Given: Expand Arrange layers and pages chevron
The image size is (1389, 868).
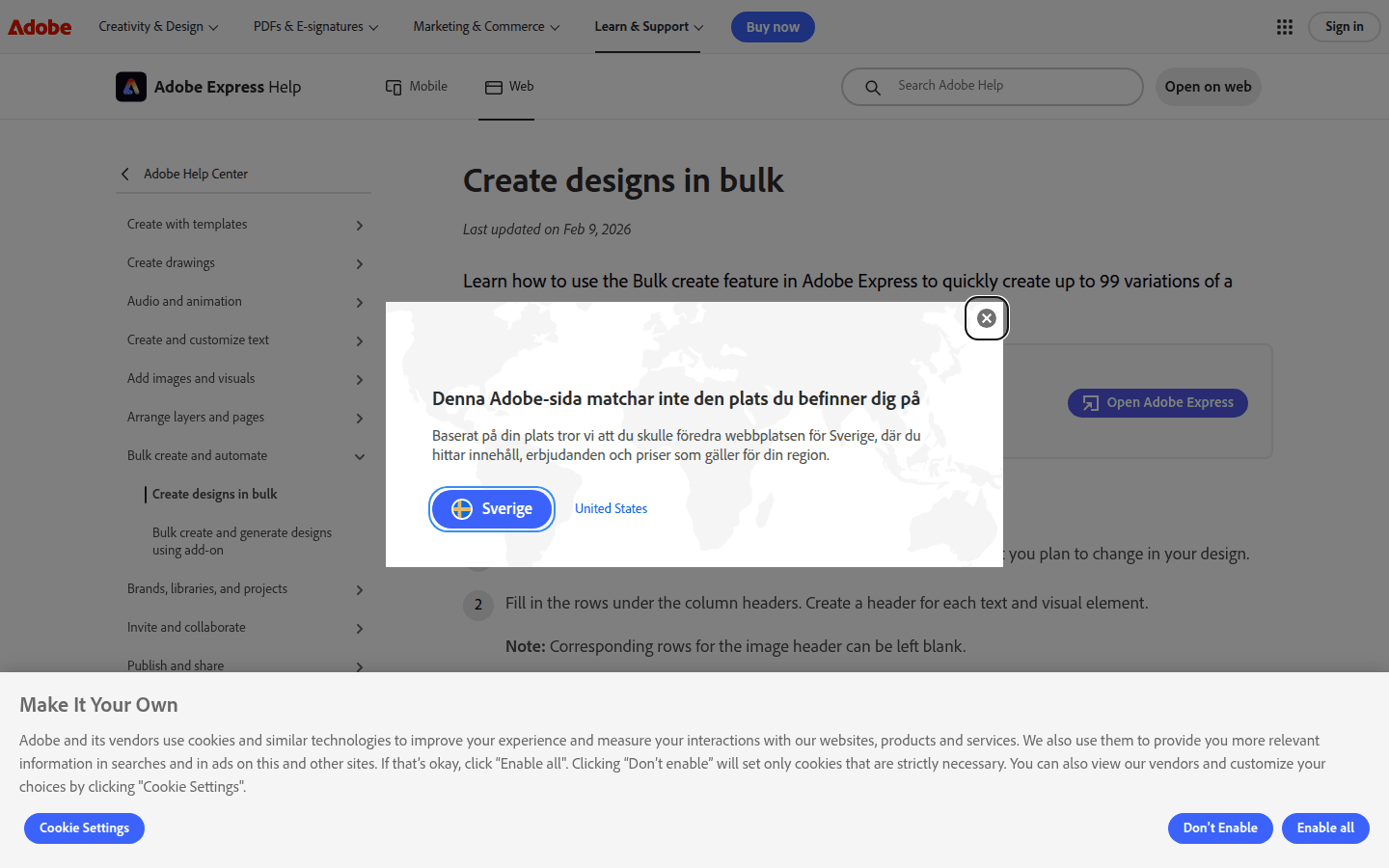Looking at the screenshot, I should (360, 419).
